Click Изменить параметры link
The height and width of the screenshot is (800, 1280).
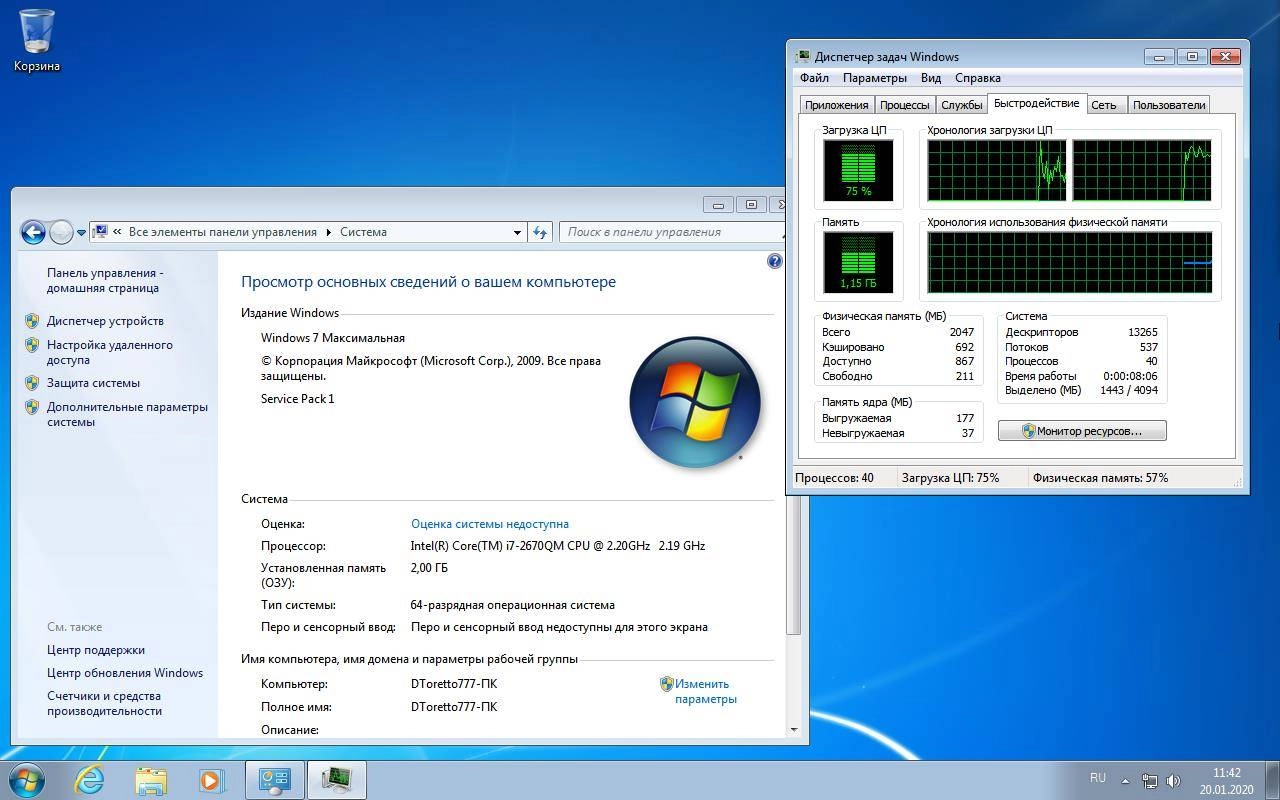(706, 691)
